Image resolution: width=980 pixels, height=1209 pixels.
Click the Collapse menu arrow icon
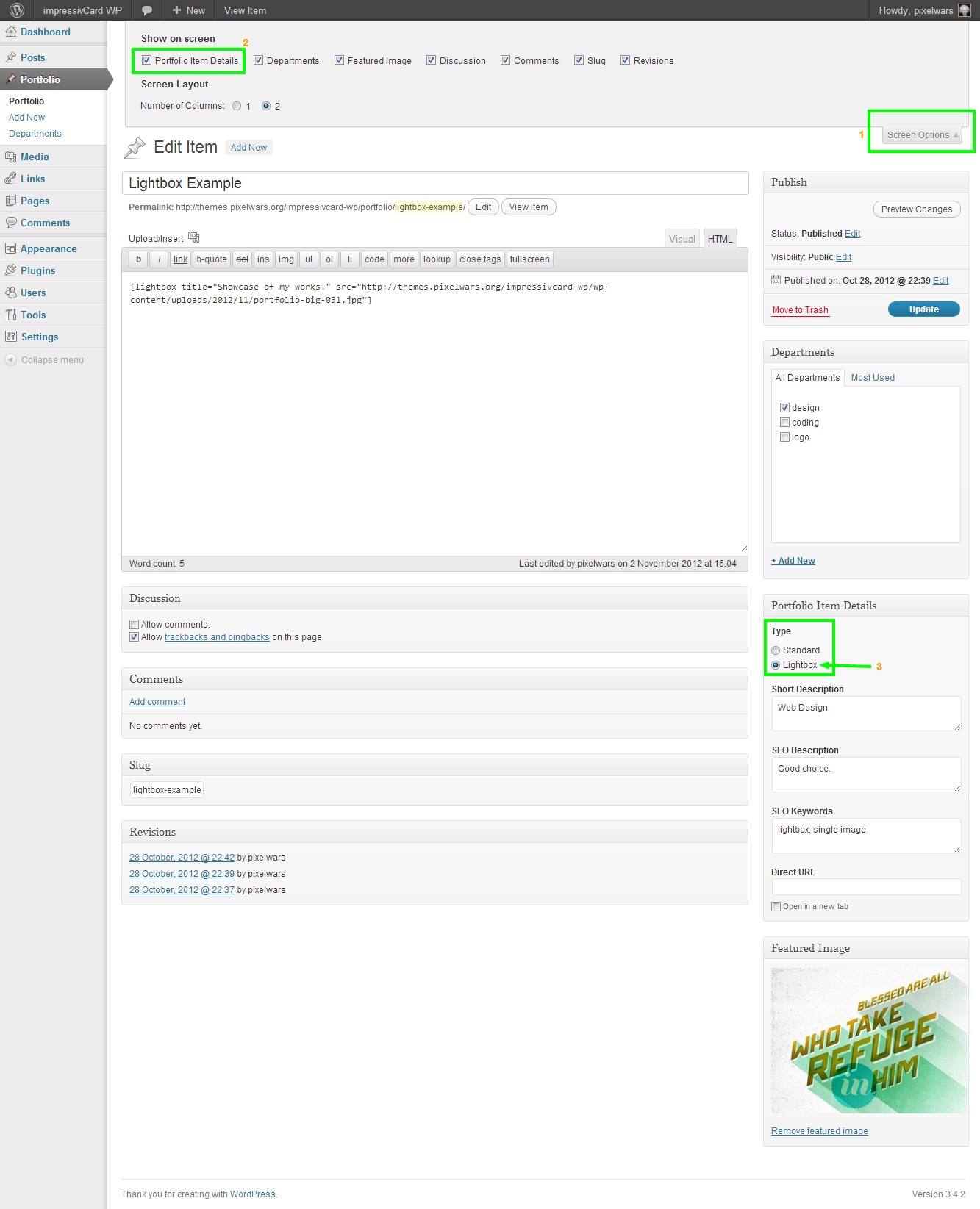click(x=10, y=359)
